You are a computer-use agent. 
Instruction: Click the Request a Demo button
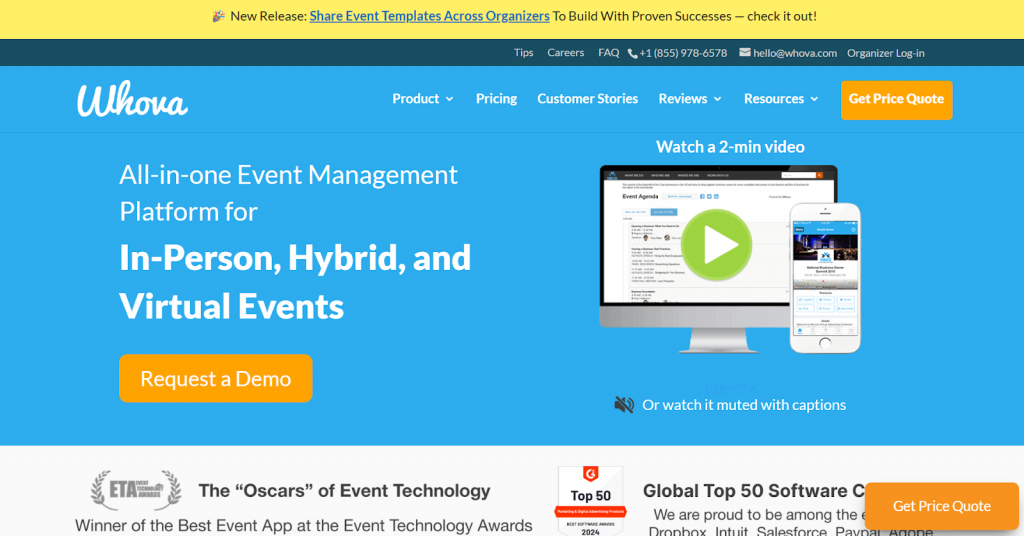click(216, 379)
